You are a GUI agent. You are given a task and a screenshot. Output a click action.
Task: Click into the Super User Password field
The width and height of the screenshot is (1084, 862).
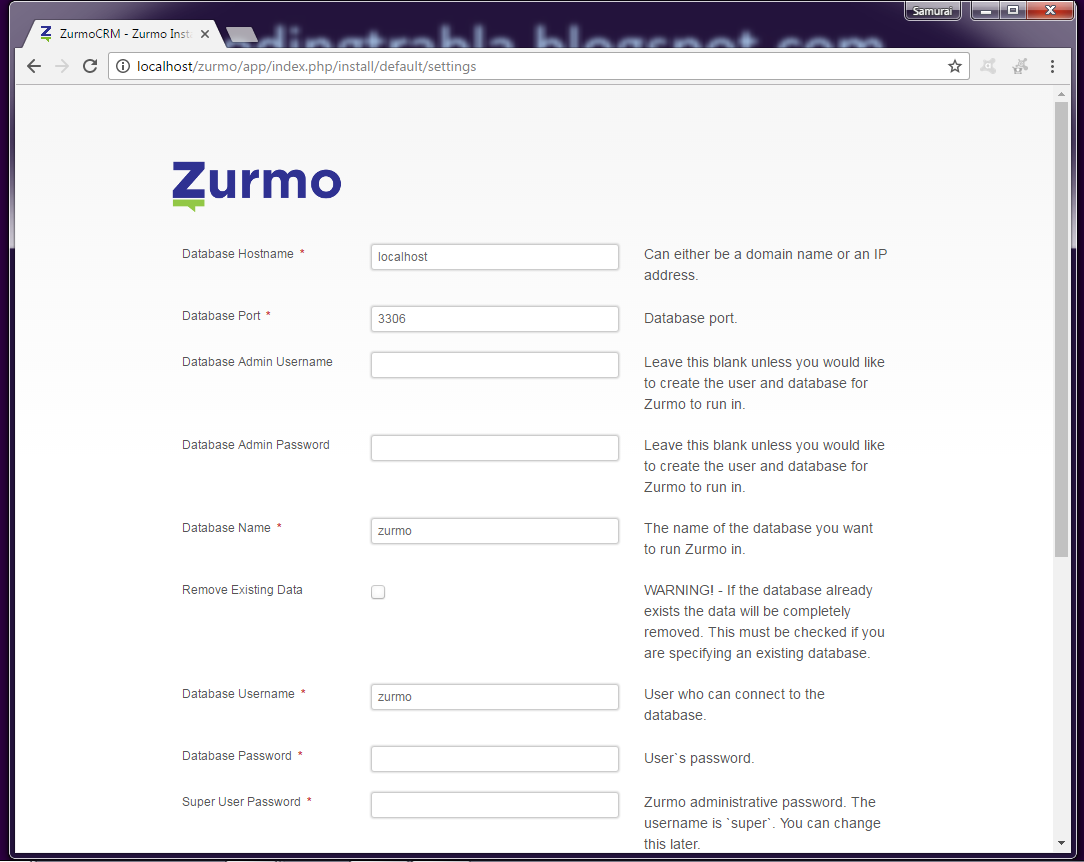coord(494,805)
